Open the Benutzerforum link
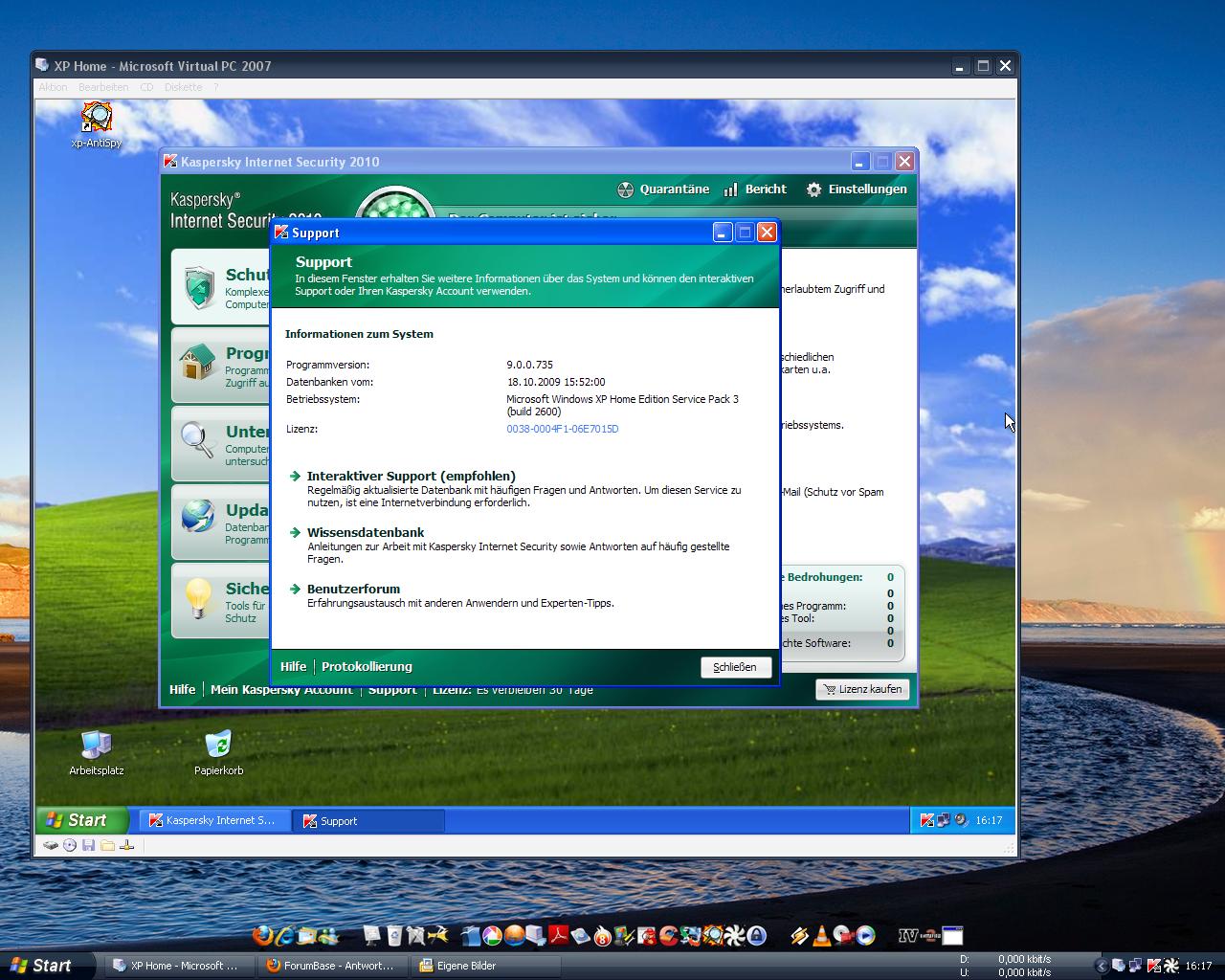Viewport: 1225px width, 980px height. 353,589
